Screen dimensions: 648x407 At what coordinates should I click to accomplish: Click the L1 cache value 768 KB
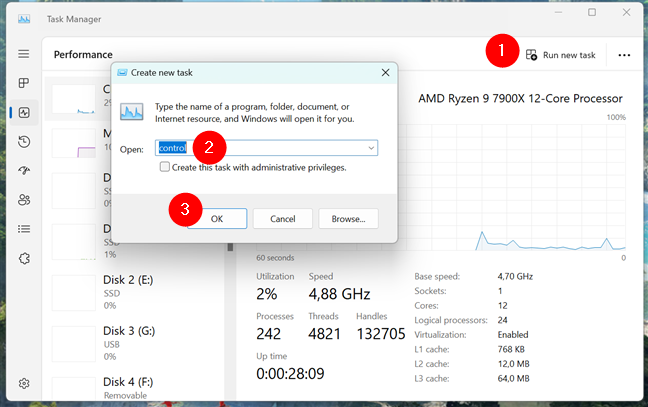click(511, 350)
